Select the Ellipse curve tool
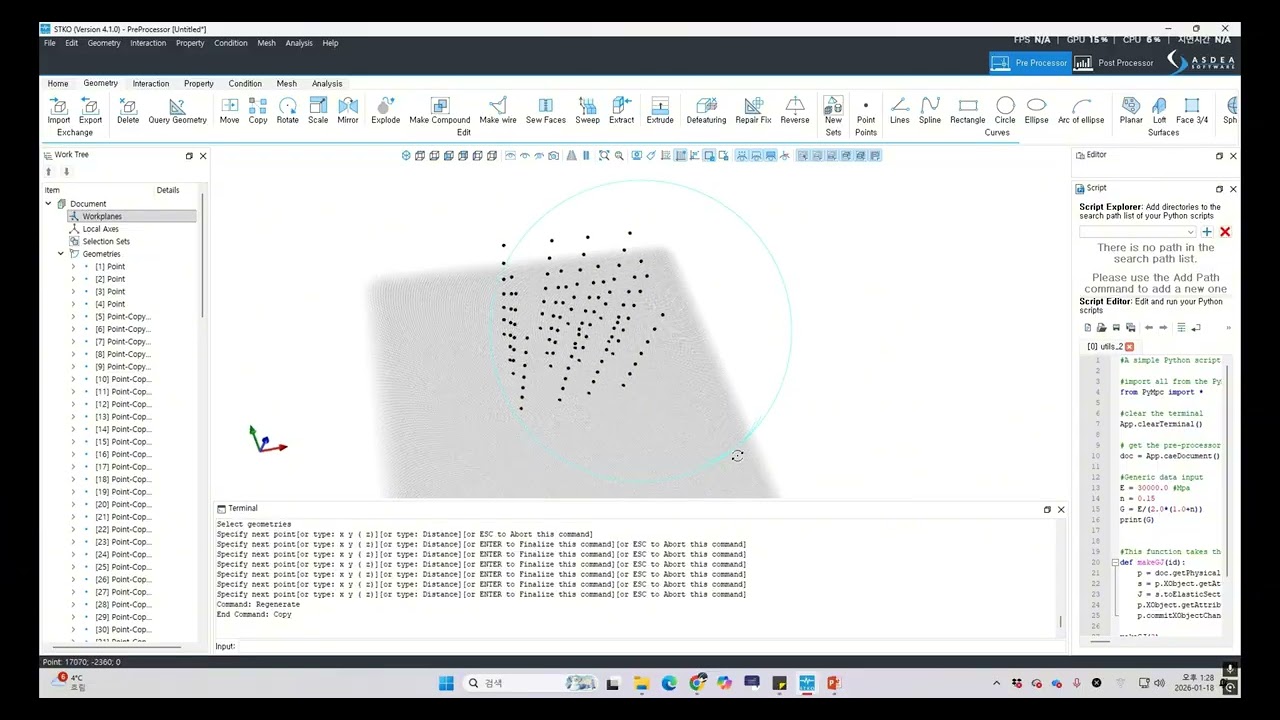The width and height of the screenshot is (1280, 720). point(1036,110)
